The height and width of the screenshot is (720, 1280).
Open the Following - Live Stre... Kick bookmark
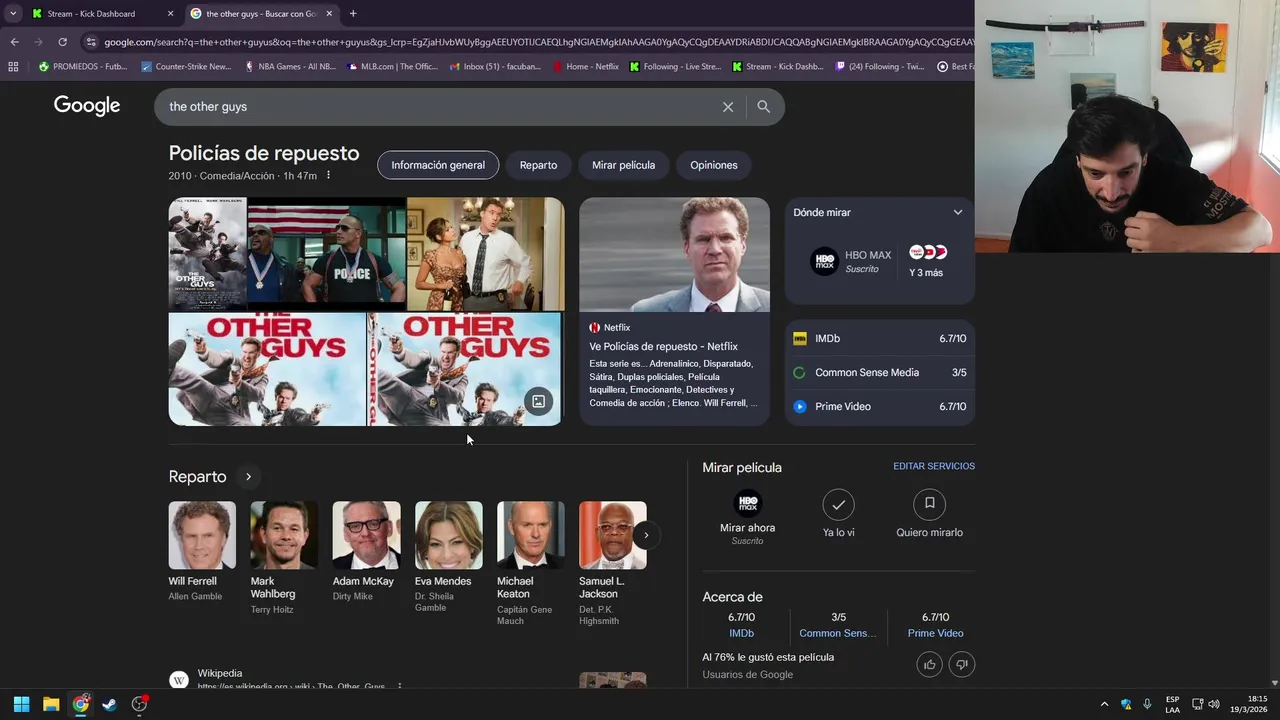675,67
